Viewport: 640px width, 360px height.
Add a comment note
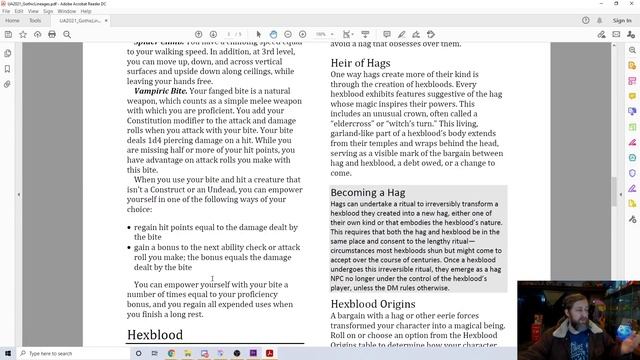coord(387,34)
